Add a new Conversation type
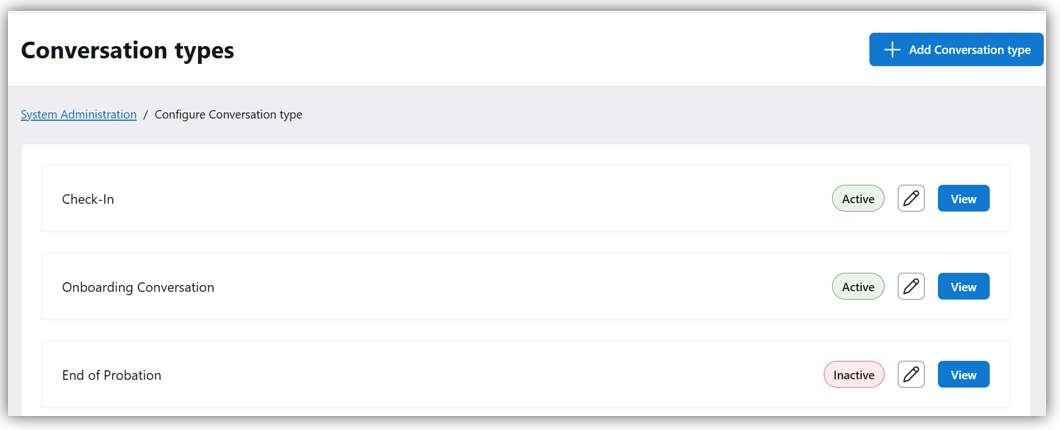This screenshot has width=1060, height=430. tap(956, 50)
